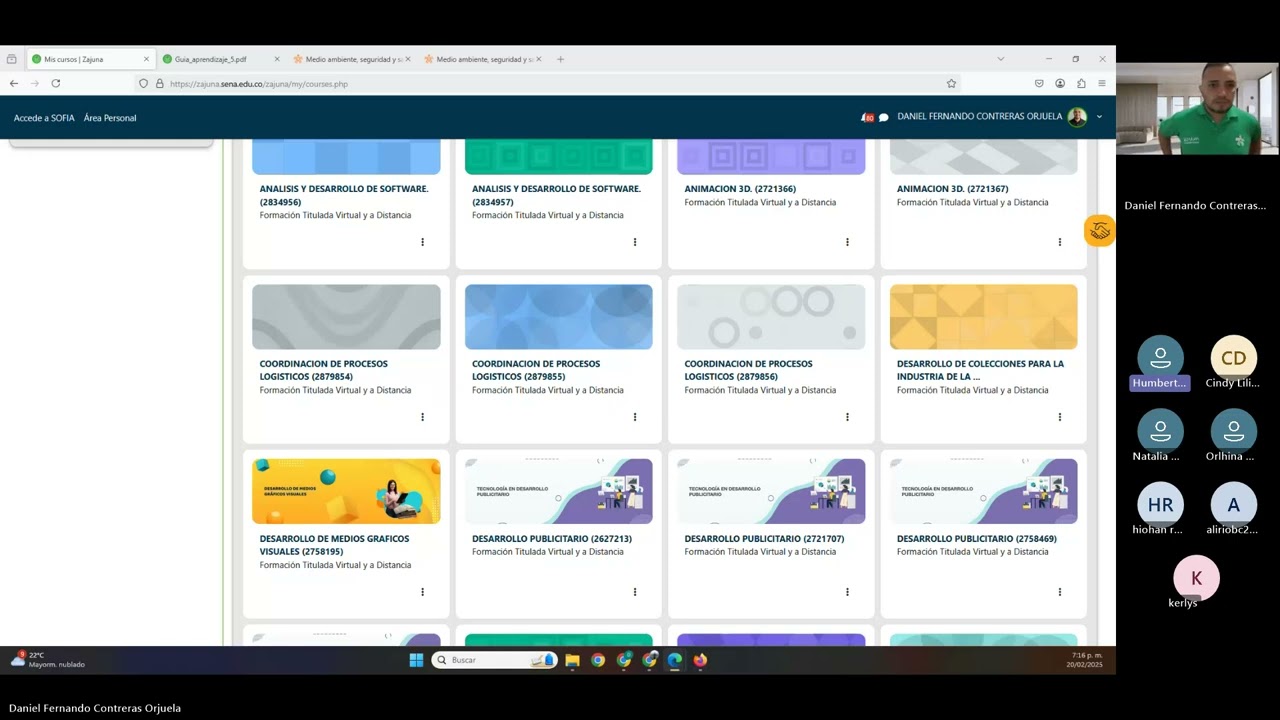The height and width of the screenshot is (720, 1280).
Task: Open the list all tabs dropdown
Action: click(x=1000, y=59)
